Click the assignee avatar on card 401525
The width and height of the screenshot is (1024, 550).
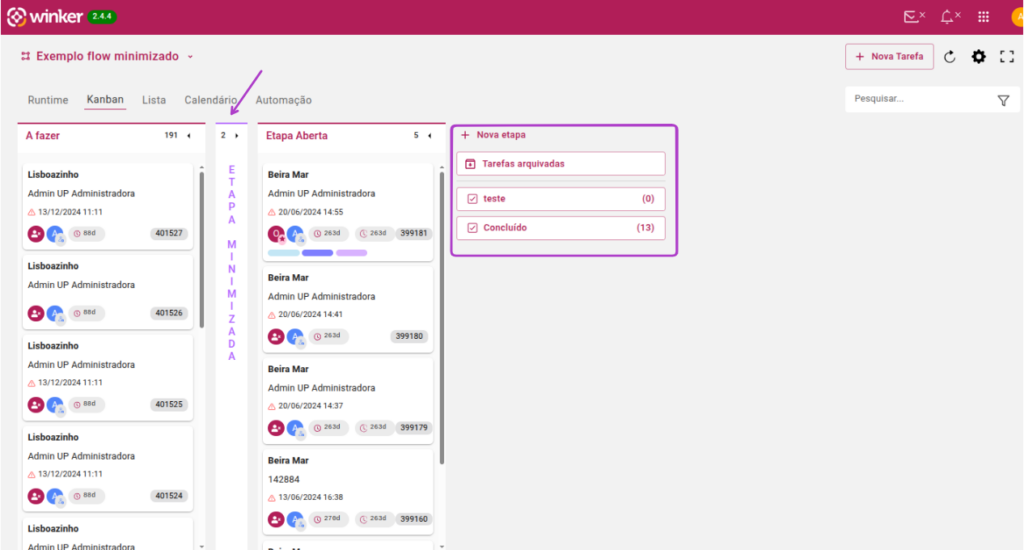point(36,405)
